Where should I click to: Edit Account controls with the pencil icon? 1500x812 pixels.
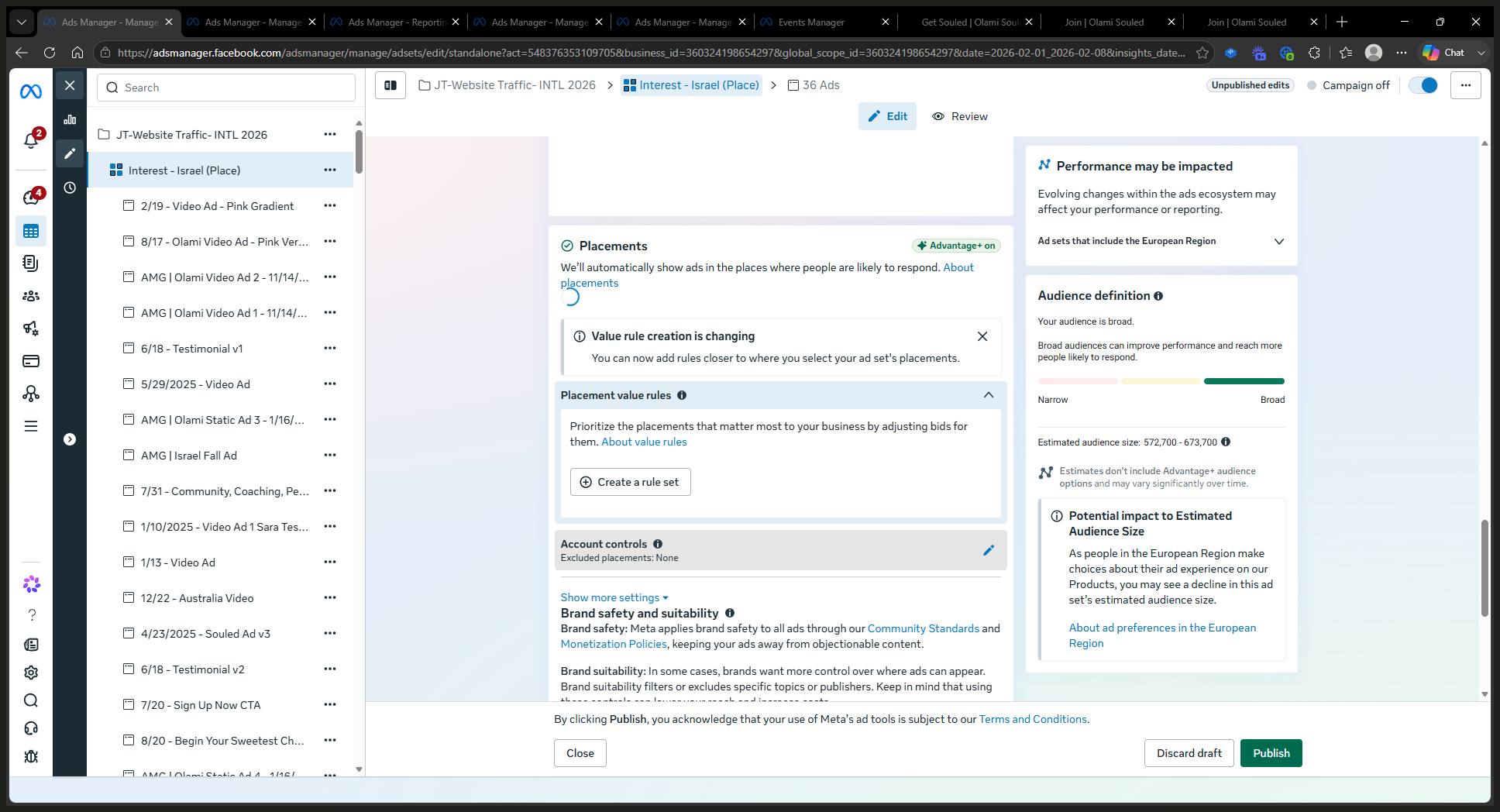pos(989,550)
